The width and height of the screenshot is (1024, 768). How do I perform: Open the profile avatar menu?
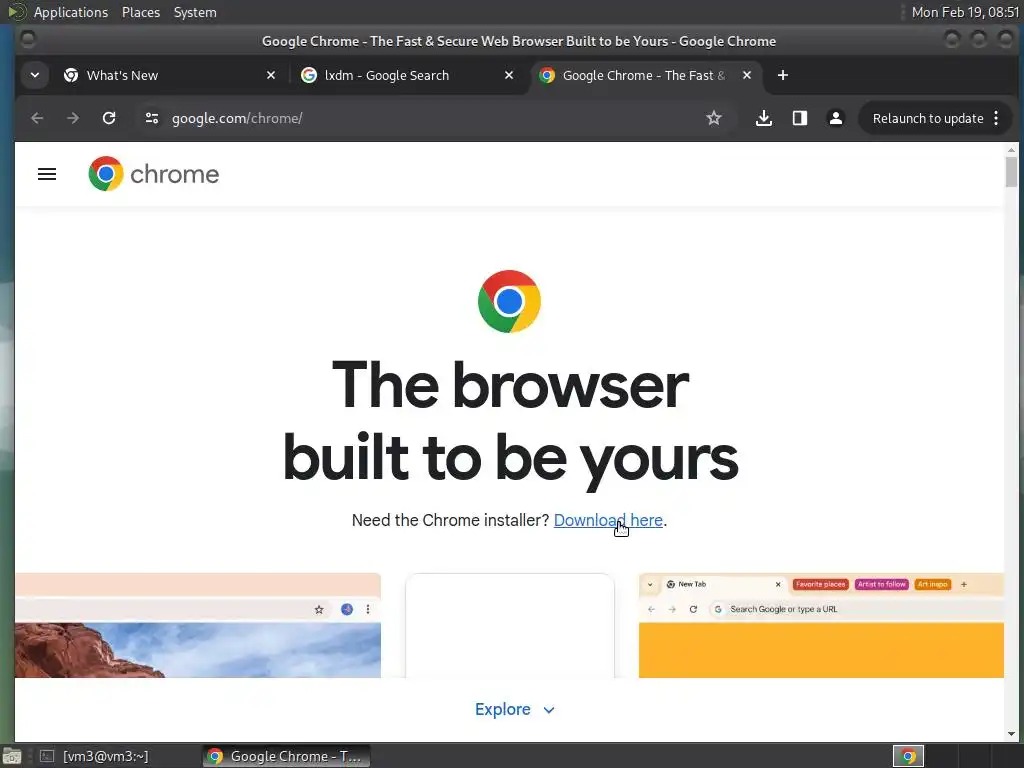835,118
